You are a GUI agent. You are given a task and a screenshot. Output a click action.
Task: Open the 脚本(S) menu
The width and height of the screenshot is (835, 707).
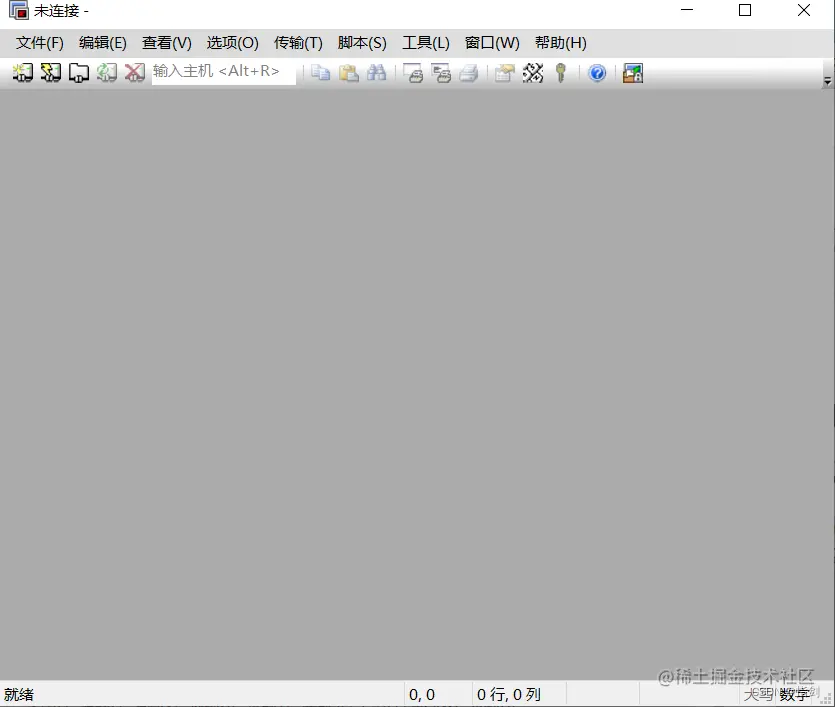362,43
